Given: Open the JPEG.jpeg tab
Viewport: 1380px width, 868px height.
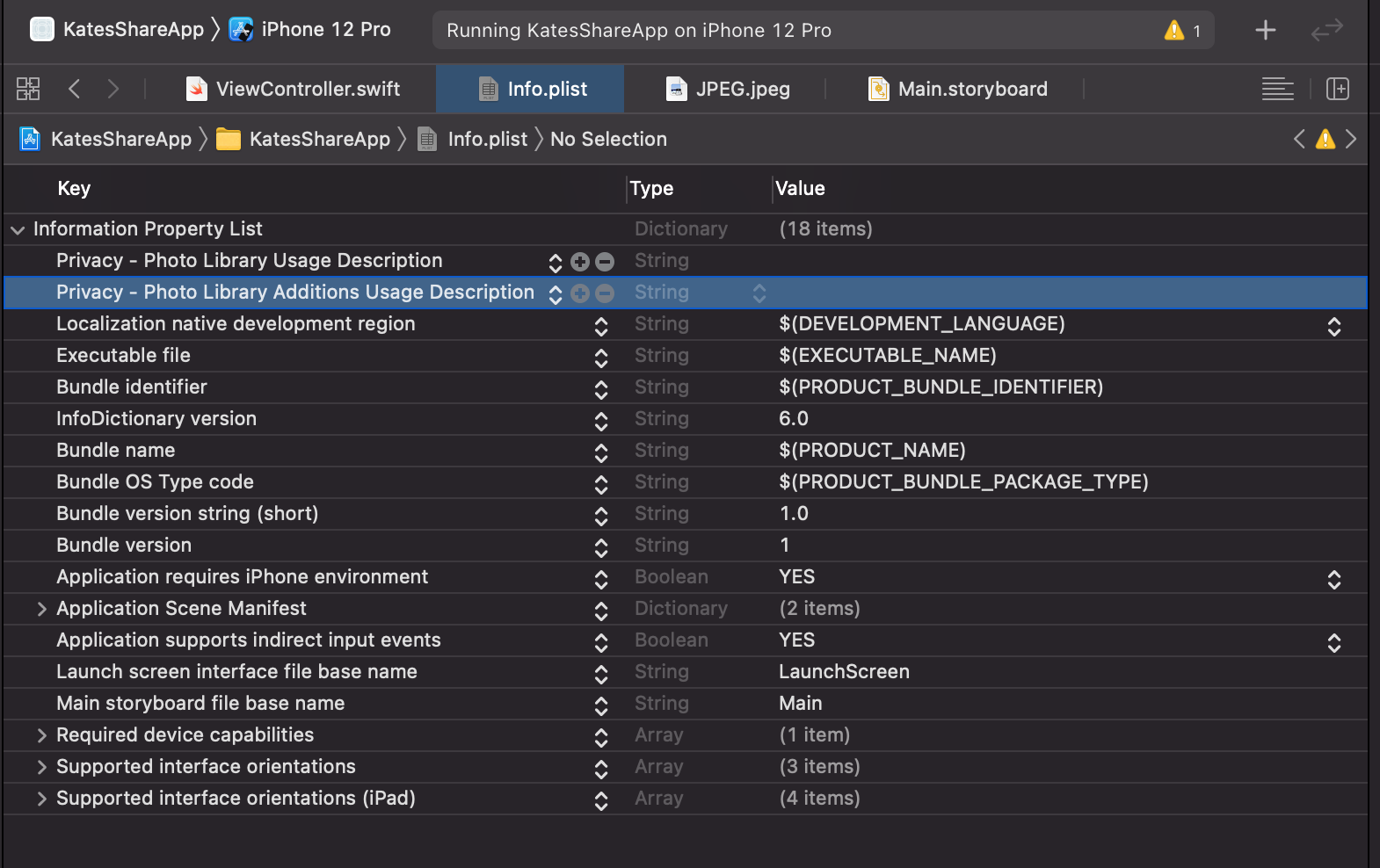Looking at the screenshot, I should (x=728, y=89).
